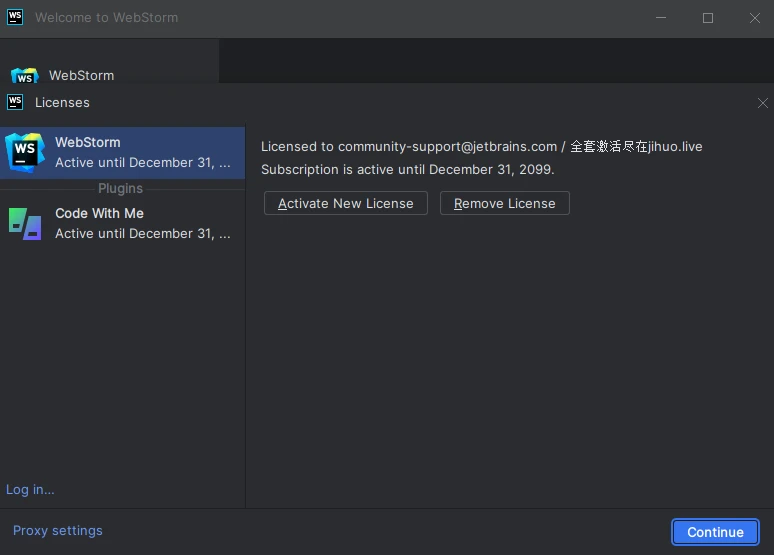Screen dimensions: 774x555
Task: Click the Log in... link
Action: (30, 489)
